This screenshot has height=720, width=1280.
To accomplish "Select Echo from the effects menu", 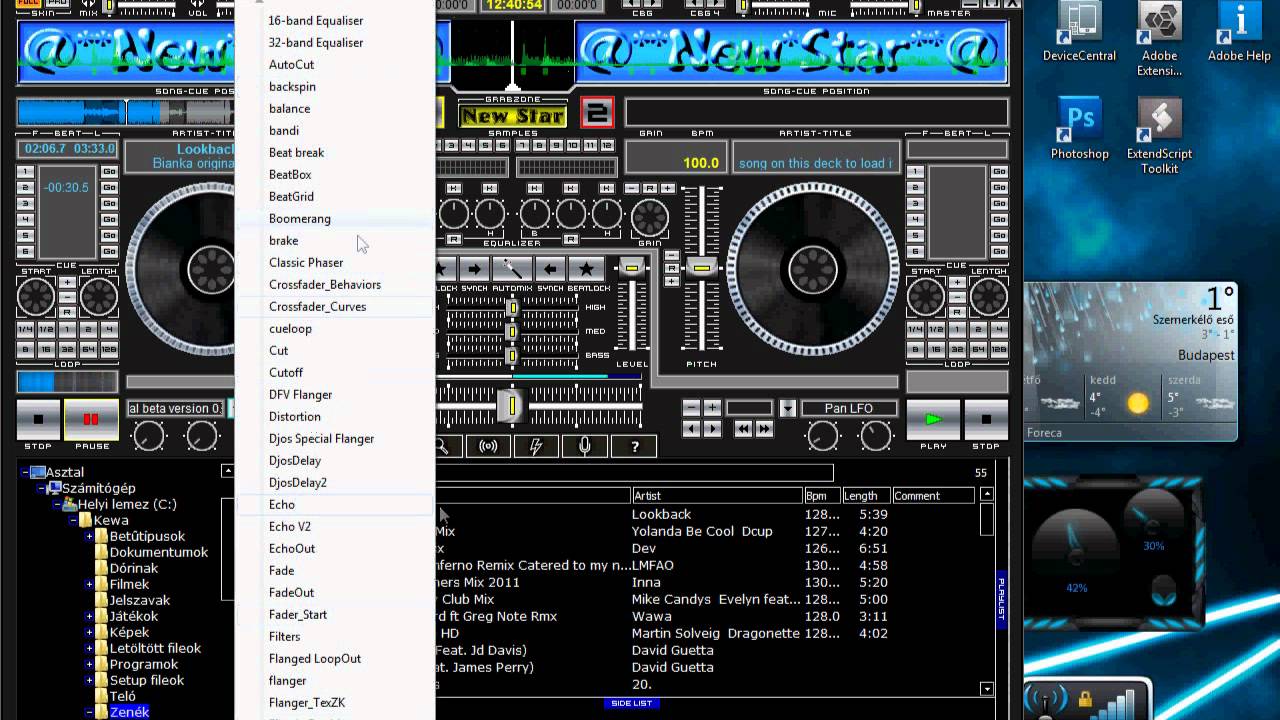I will coord(335,505).
